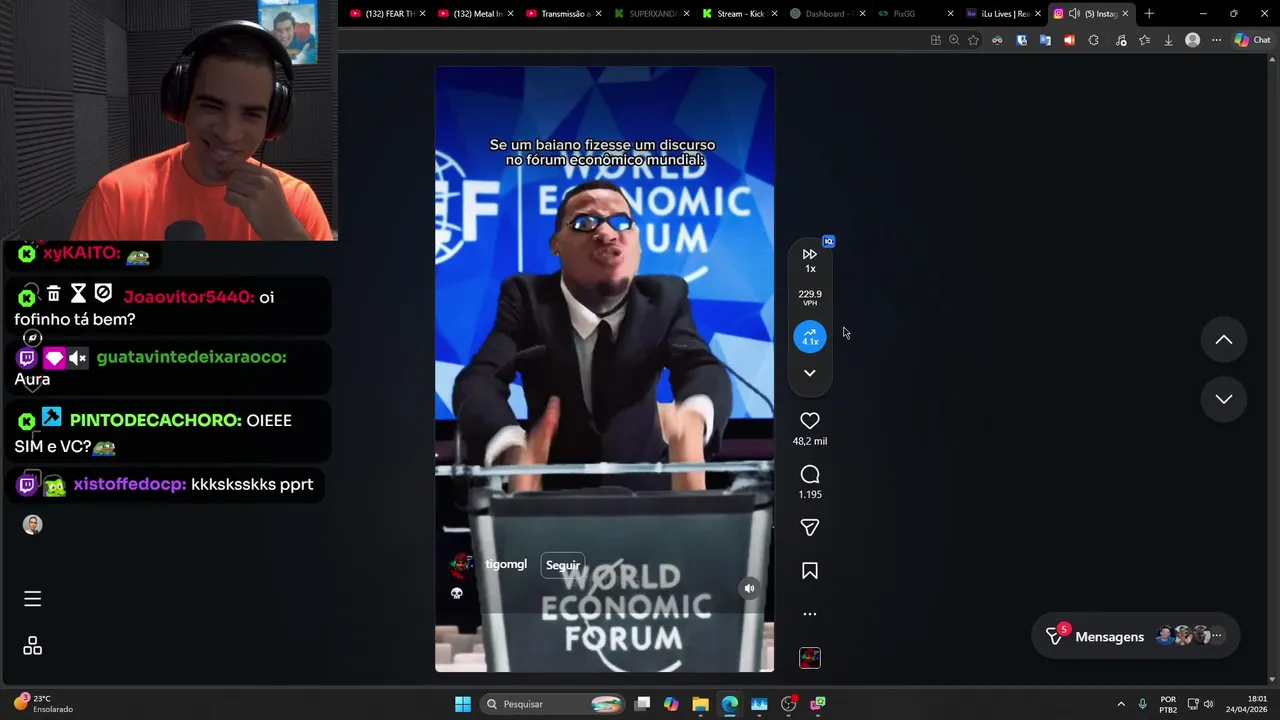Screen dimensions: 1280x720
Task: Click username xistoffedocp in chat
Action: click(129, 484)
